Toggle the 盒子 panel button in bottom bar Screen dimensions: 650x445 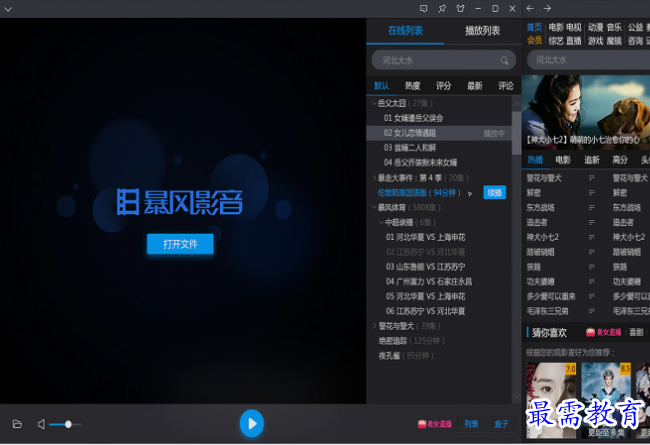tap(501, 424)
